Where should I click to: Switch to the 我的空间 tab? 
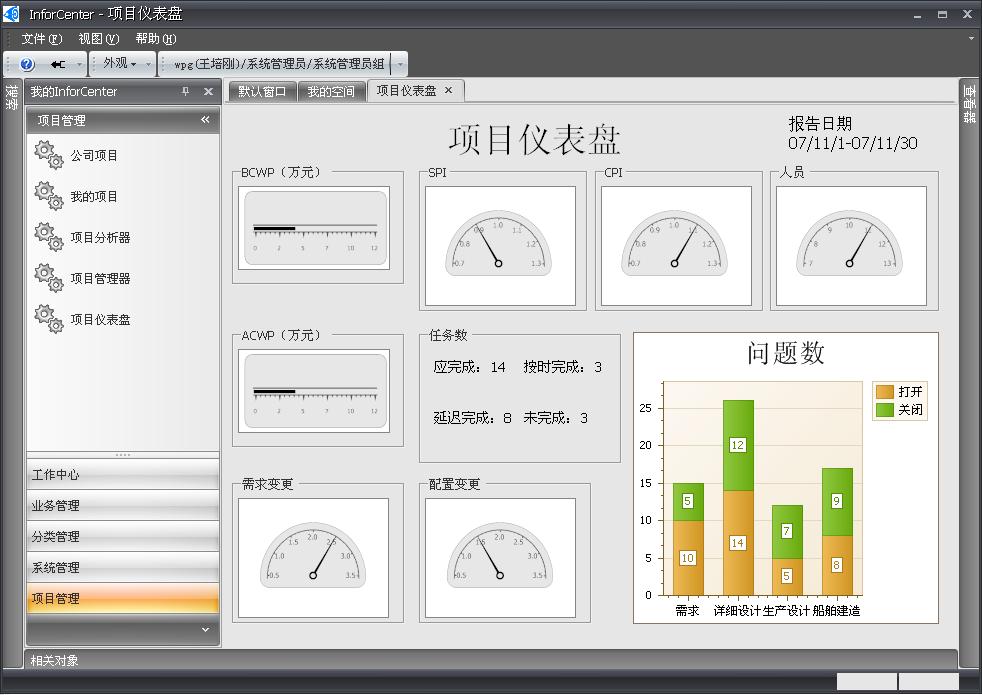pyautogui.click(x=331, y=91)
